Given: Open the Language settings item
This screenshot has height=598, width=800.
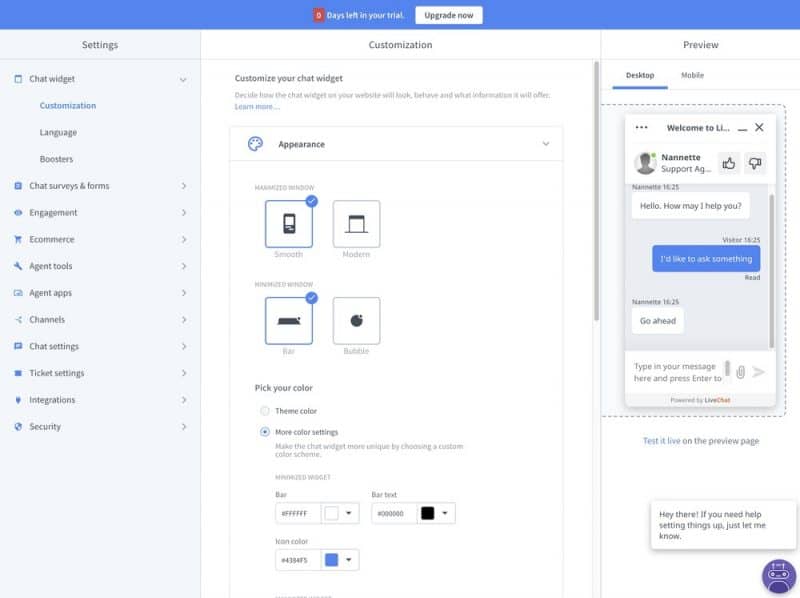Looking at the screenshot, I should [x=58, y=132].
